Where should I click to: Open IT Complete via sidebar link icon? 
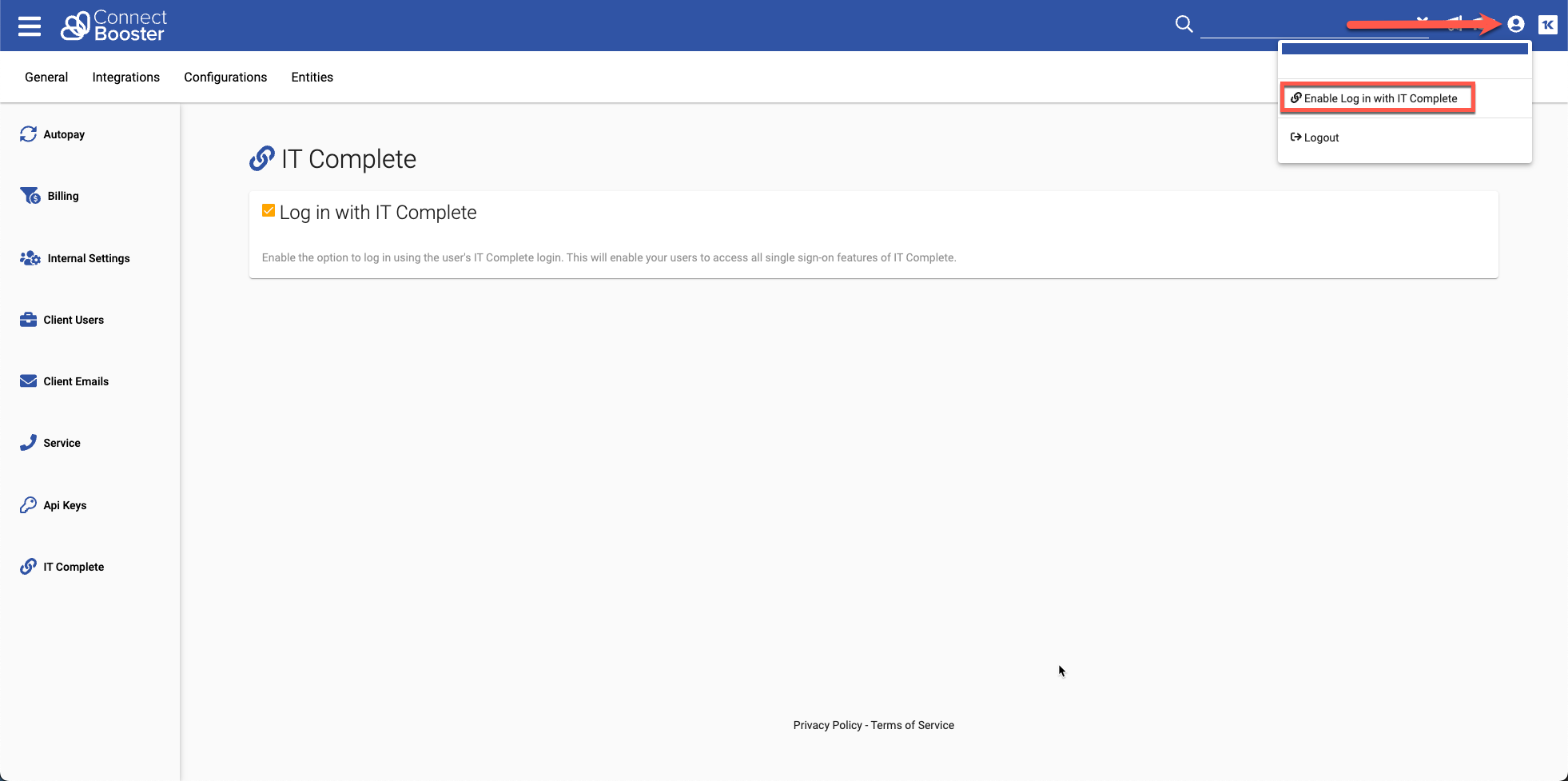point(29,567)
